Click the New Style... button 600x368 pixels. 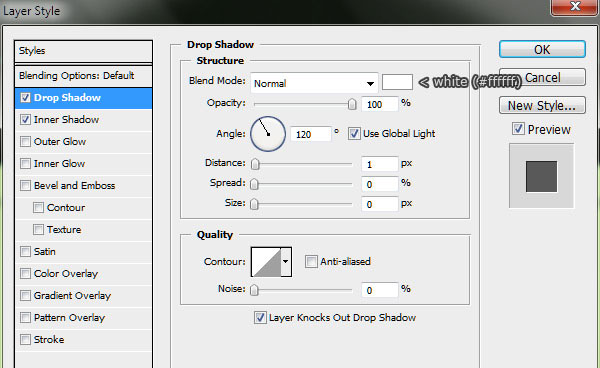pyautogui.click(x=542, y=106)
